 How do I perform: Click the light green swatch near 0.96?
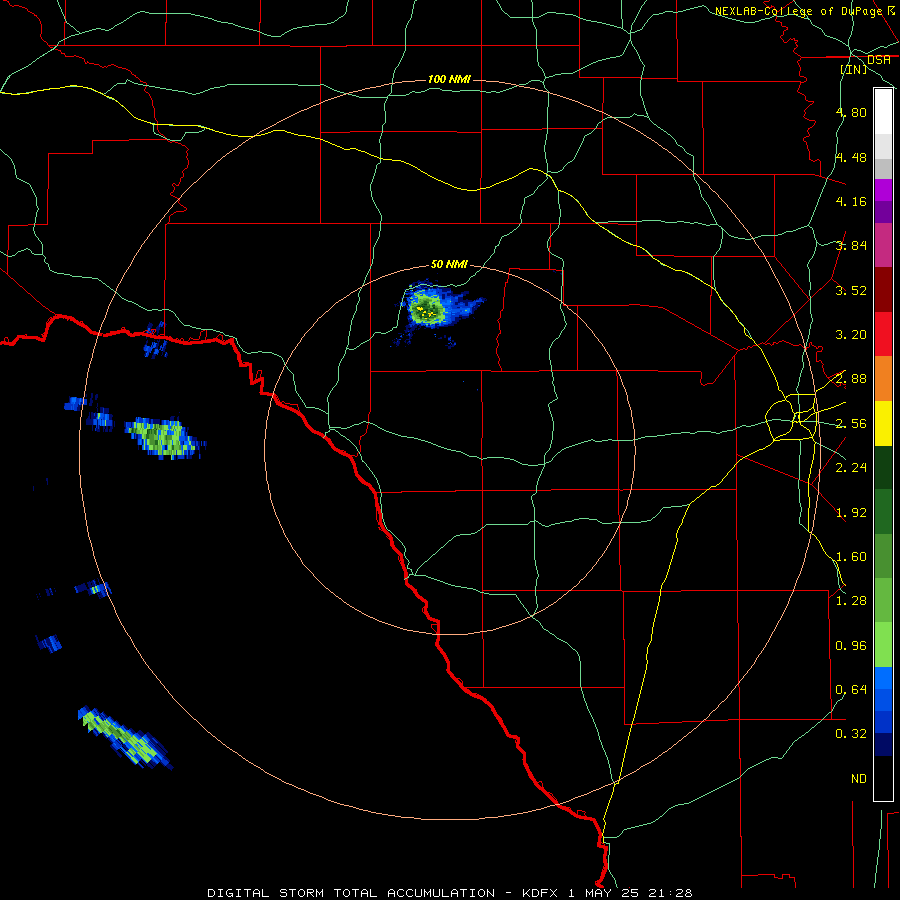coord(883,645)
